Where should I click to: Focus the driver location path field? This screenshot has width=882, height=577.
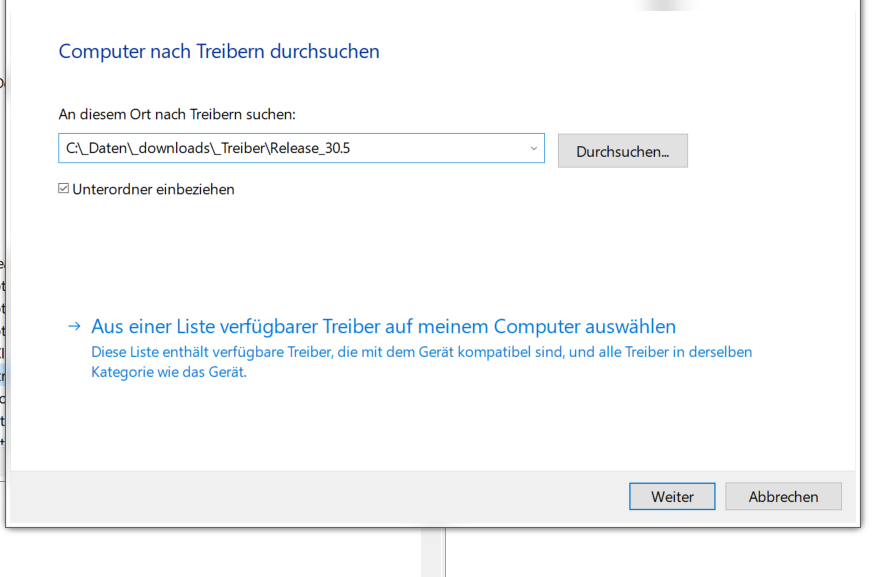(301, 148)
